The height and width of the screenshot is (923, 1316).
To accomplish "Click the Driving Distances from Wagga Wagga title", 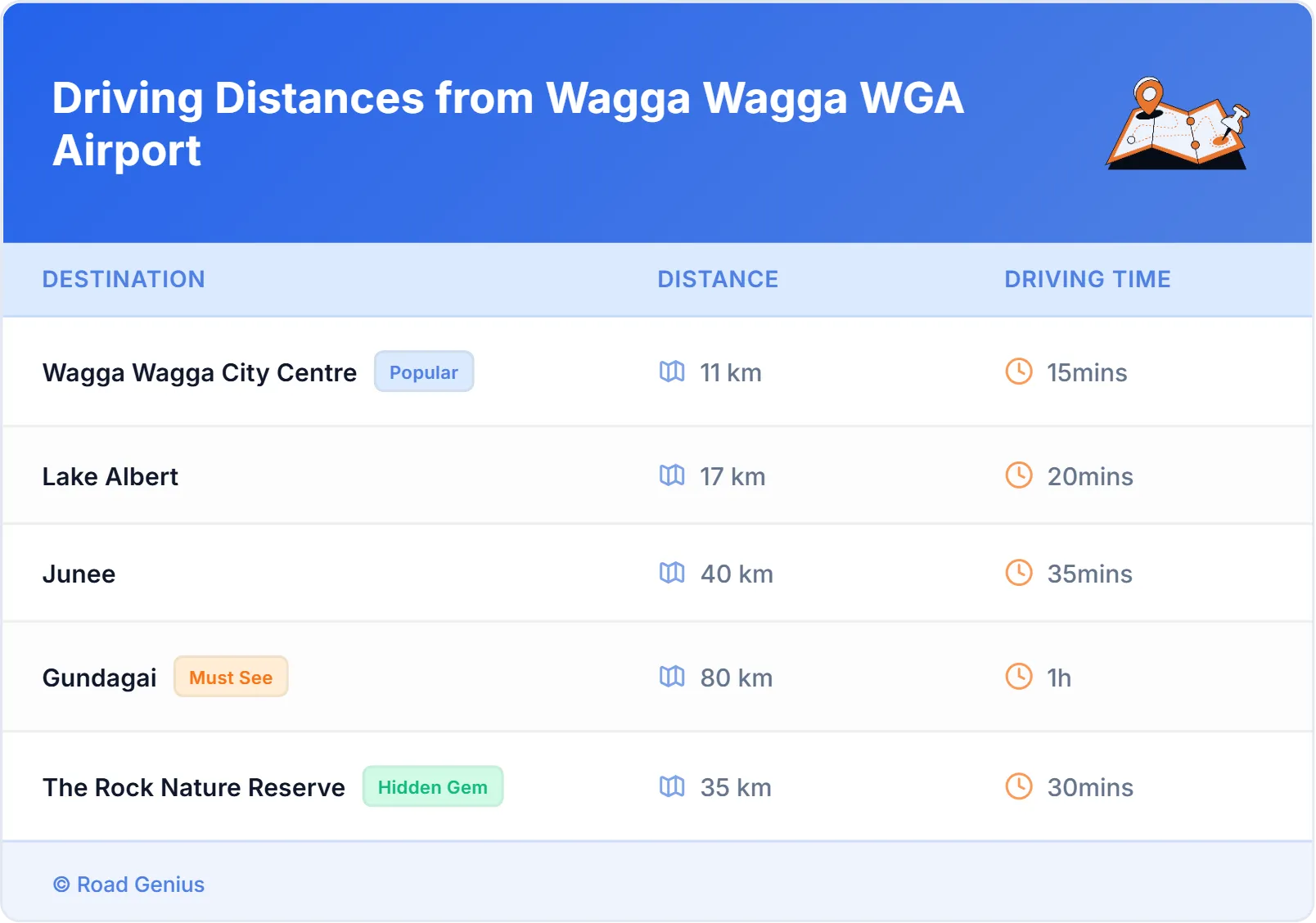I will click(x=508, y=124).
